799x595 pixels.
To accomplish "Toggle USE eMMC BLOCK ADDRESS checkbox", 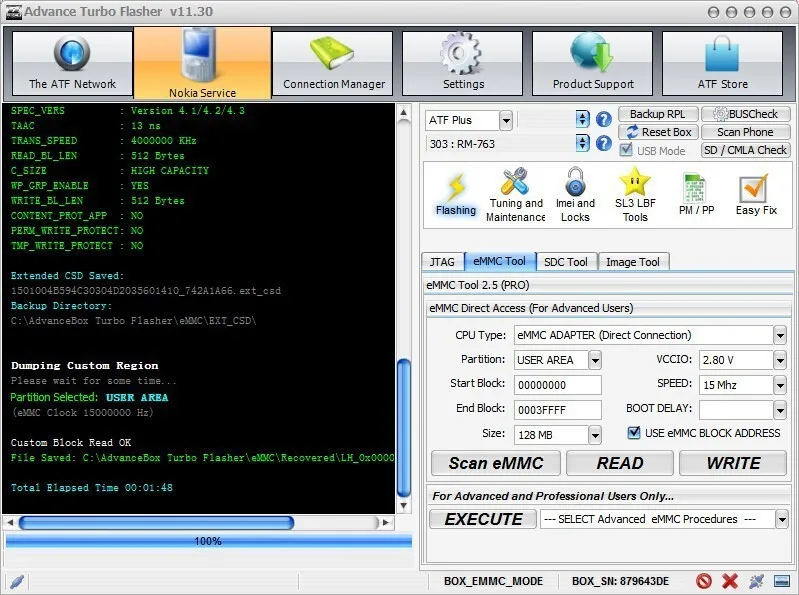I will (634, 432).
